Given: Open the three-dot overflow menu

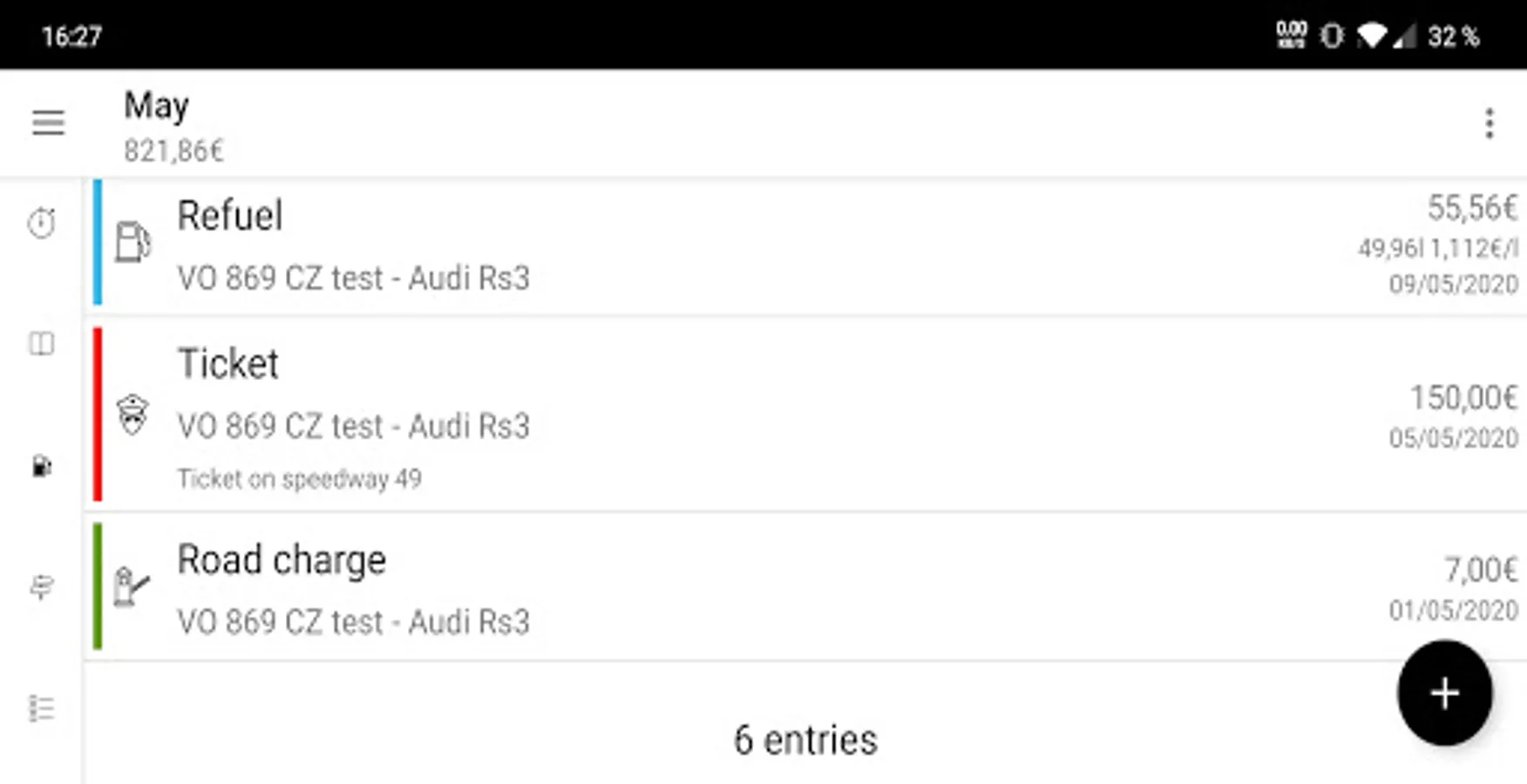Looking at the screenshot, I should click(x=1489, y=123).
